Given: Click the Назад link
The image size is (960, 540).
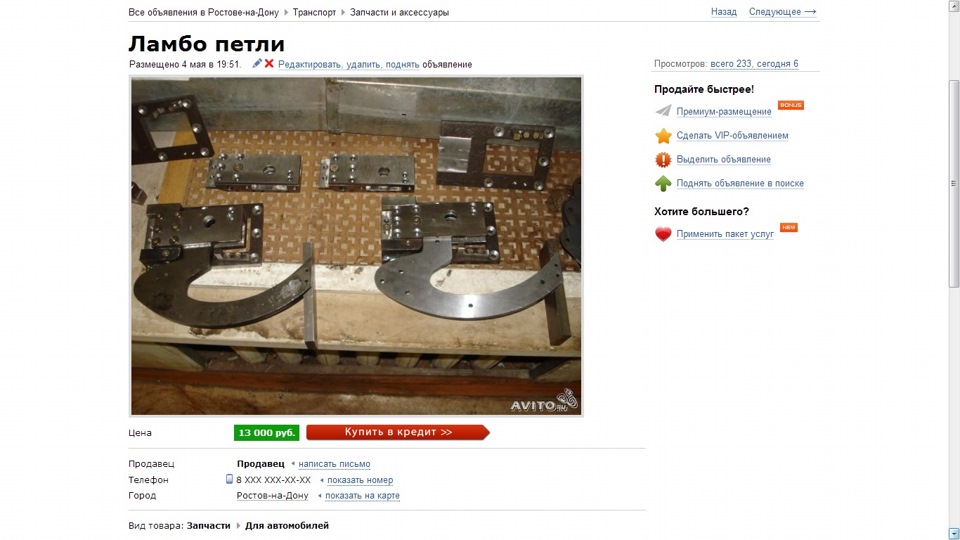Looking at the screenshot, I should (724, 12).
